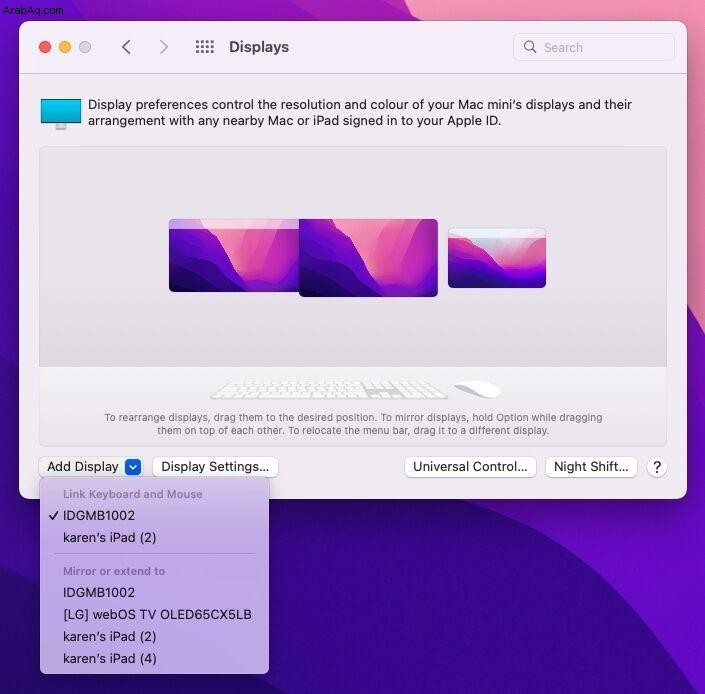Screen dimensions: 705x694
Task: Expand the Add Display blue arrow
Action: (x=133, y=467)
